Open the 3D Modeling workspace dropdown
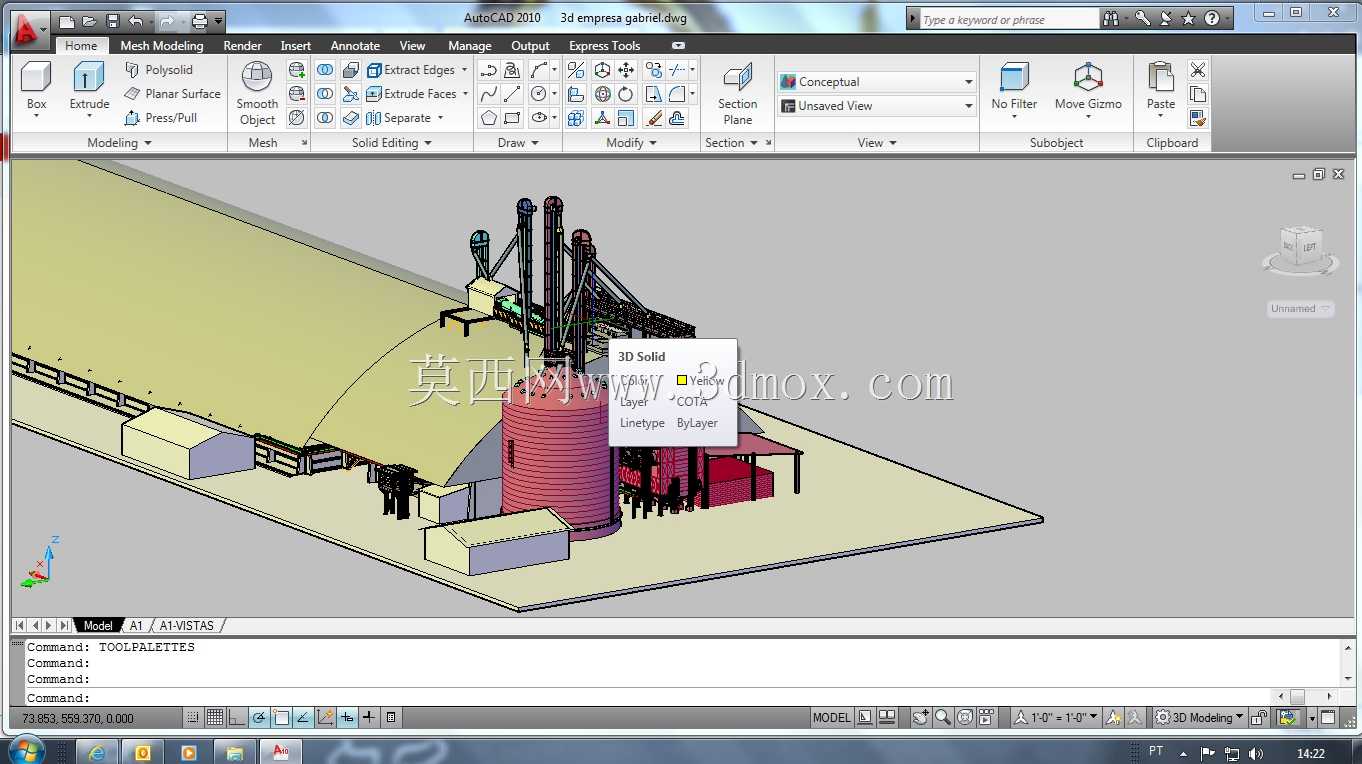This screenshot has height=764, width=1362. coord(1199,717)
